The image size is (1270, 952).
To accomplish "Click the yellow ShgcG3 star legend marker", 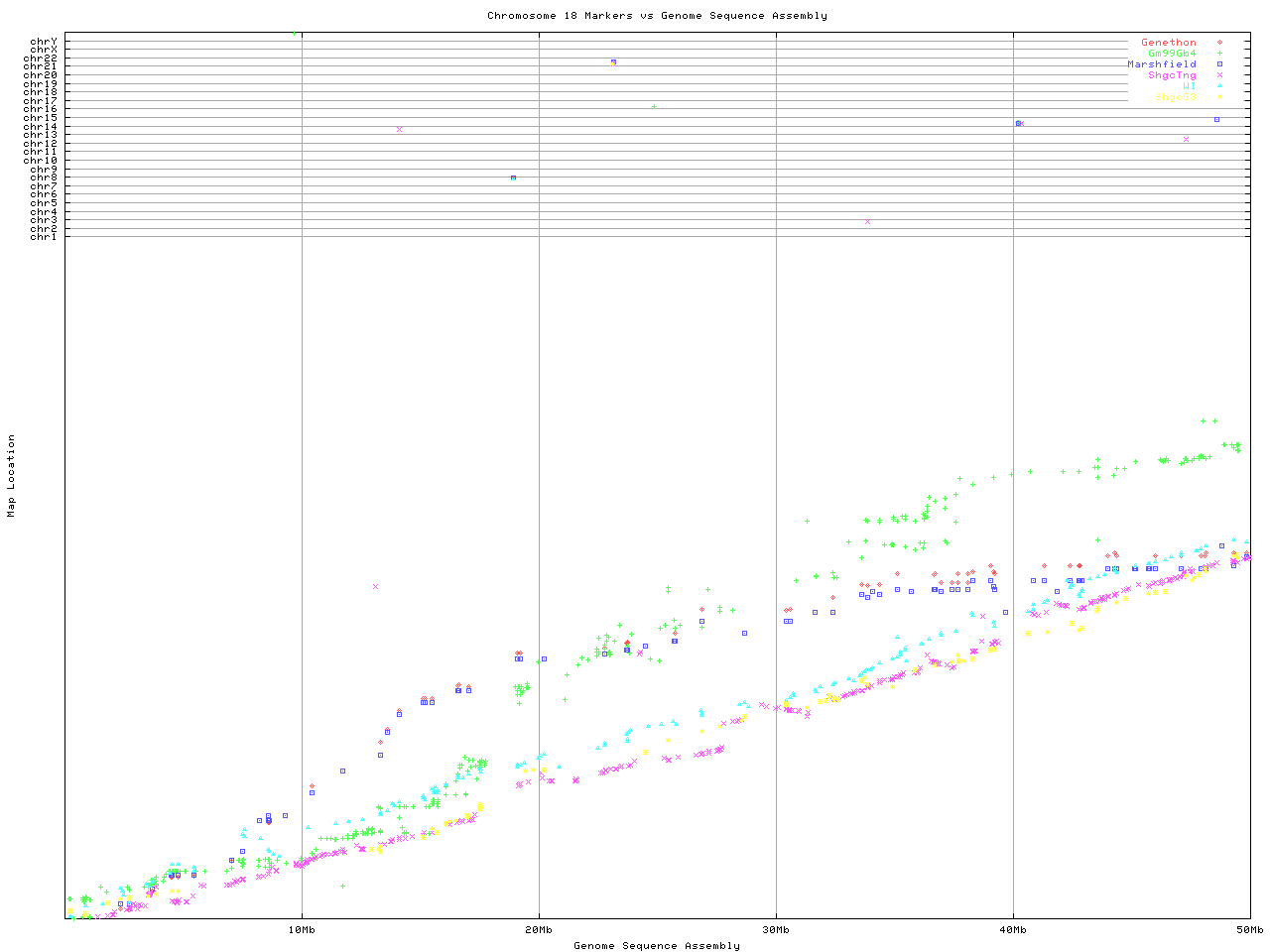I will pos(1219,97).
